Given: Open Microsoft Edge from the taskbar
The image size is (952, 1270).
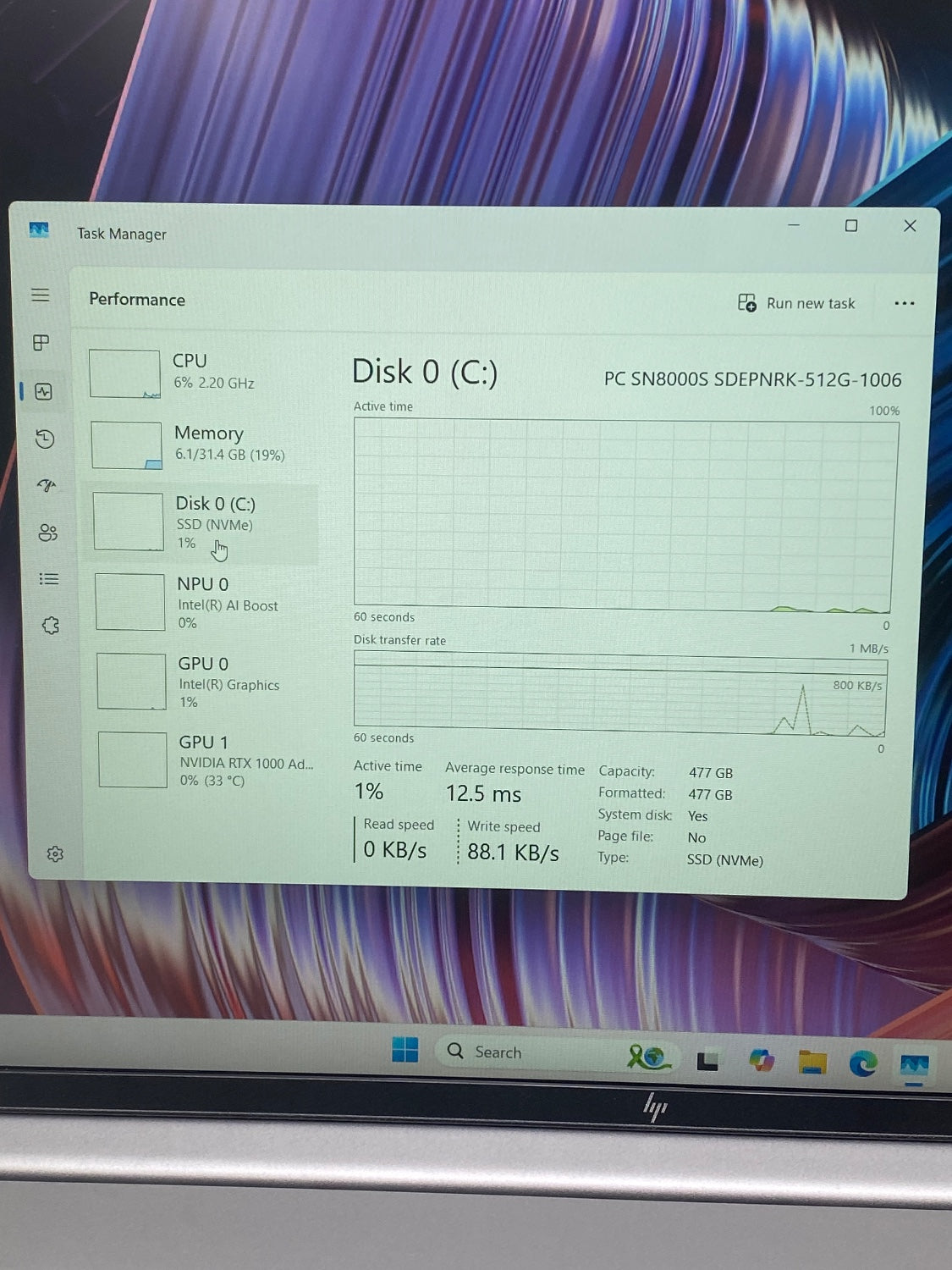Looking at the screenshot, I should tap(863, 1063).
